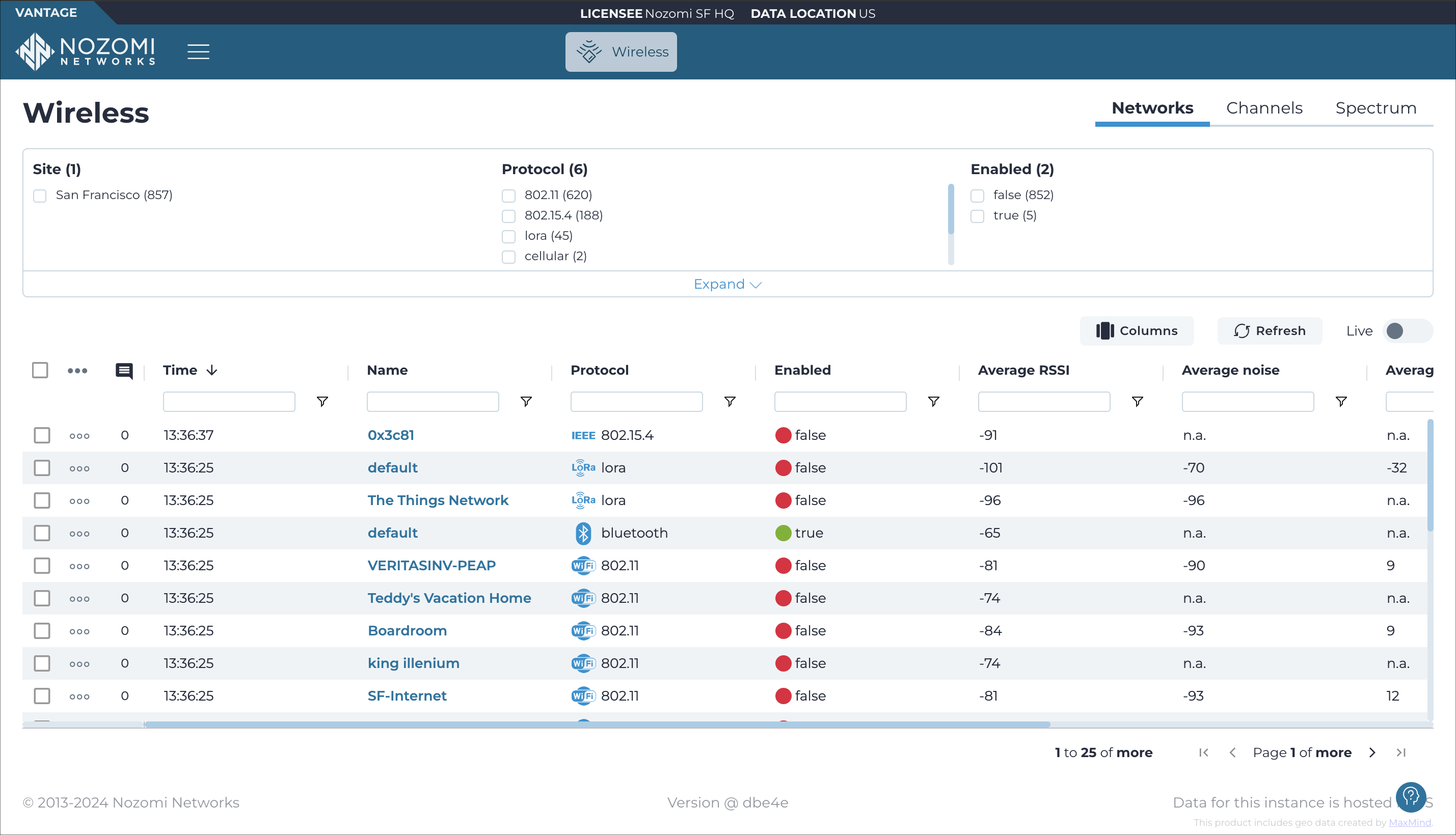Click the Average RSSI filter input field
This screenshot has width=1456, height=835.
(1043, 401)
